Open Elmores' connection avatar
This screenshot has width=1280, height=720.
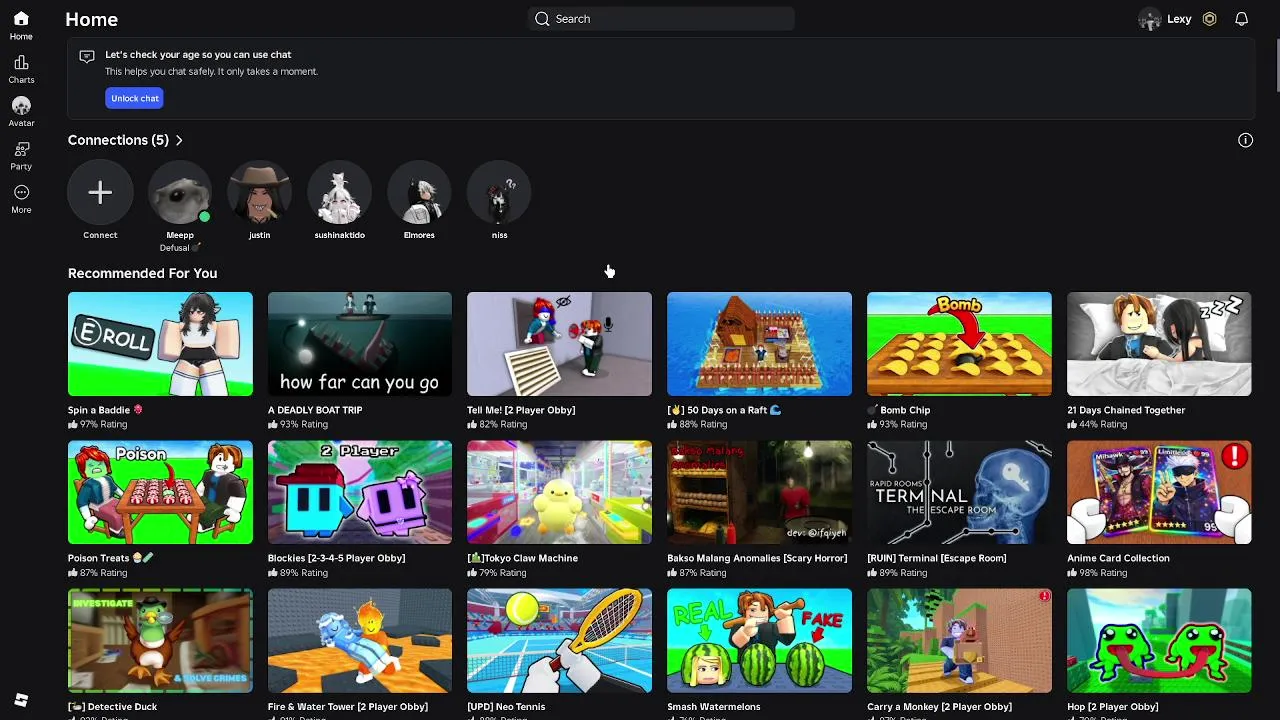419,193
